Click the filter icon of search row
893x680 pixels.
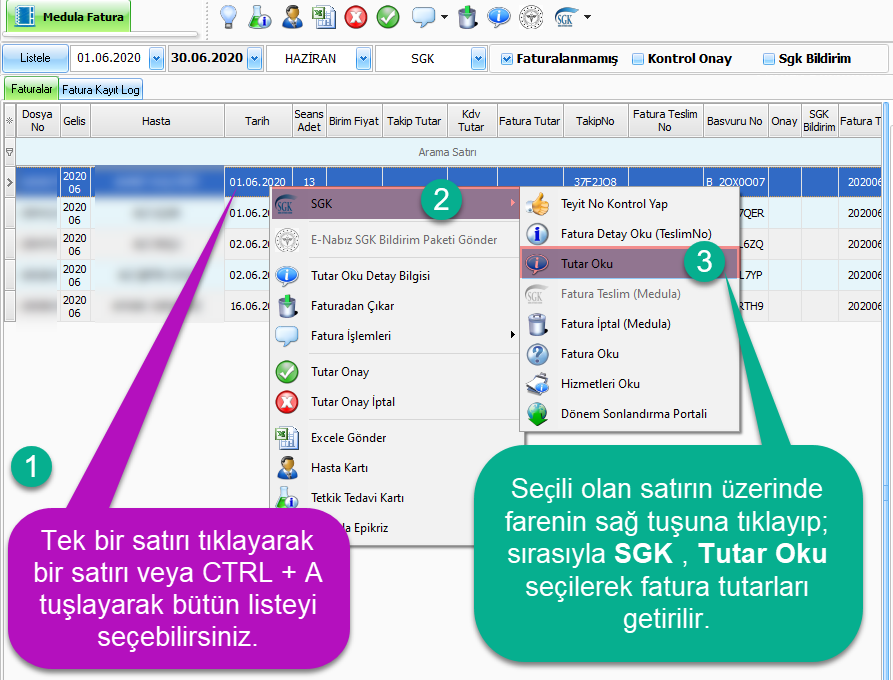click(10, 152)
